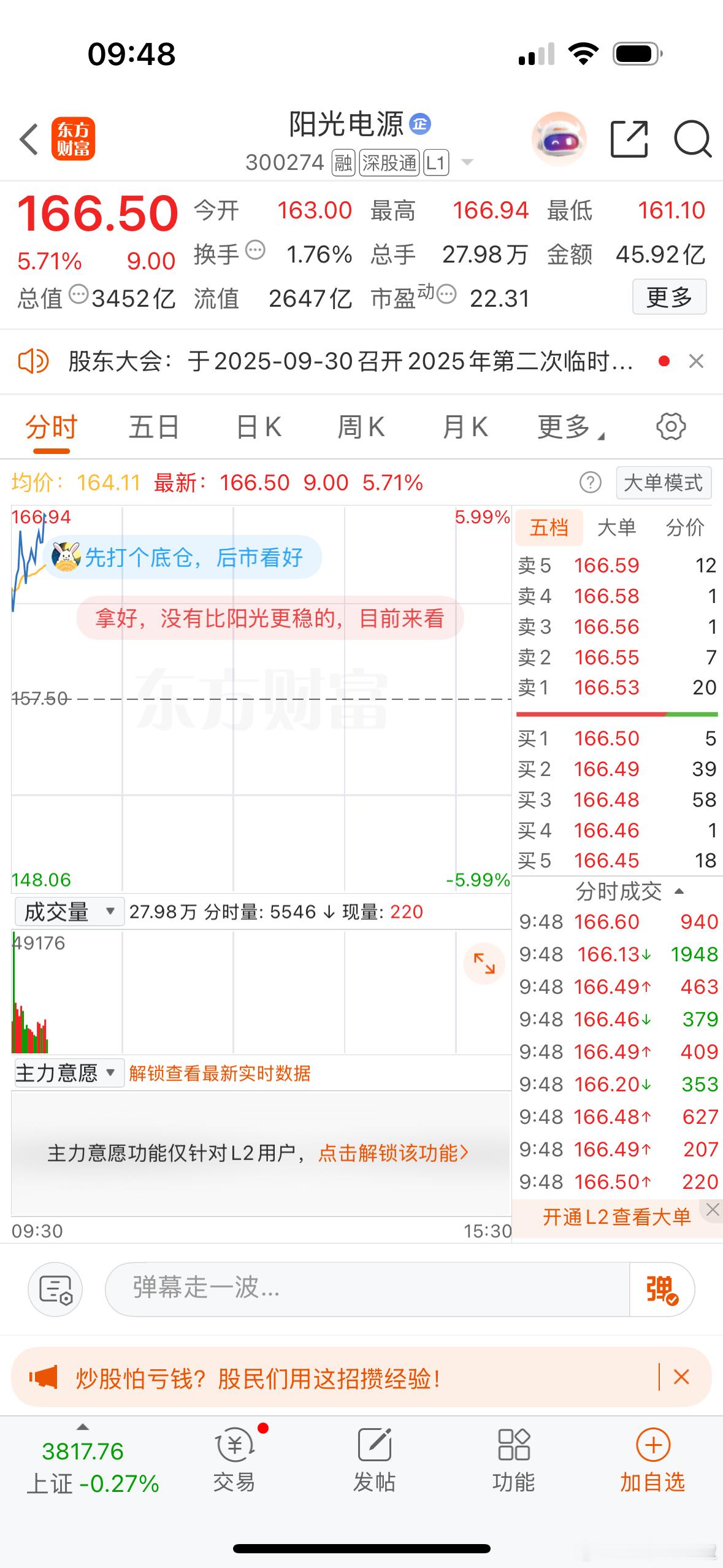The width and height of the screenshot is (723, 1568).
Task: Switch to 月K tab
Action: click(465, 427)
